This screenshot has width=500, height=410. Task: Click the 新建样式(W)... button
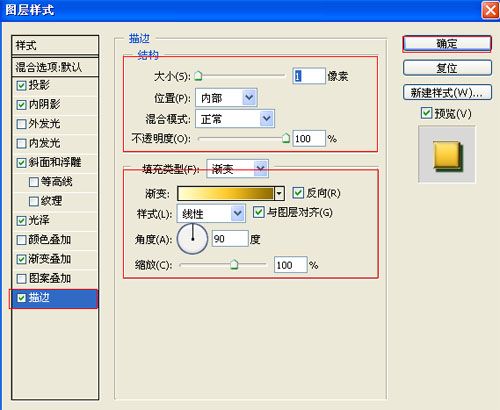pos(447,92)
